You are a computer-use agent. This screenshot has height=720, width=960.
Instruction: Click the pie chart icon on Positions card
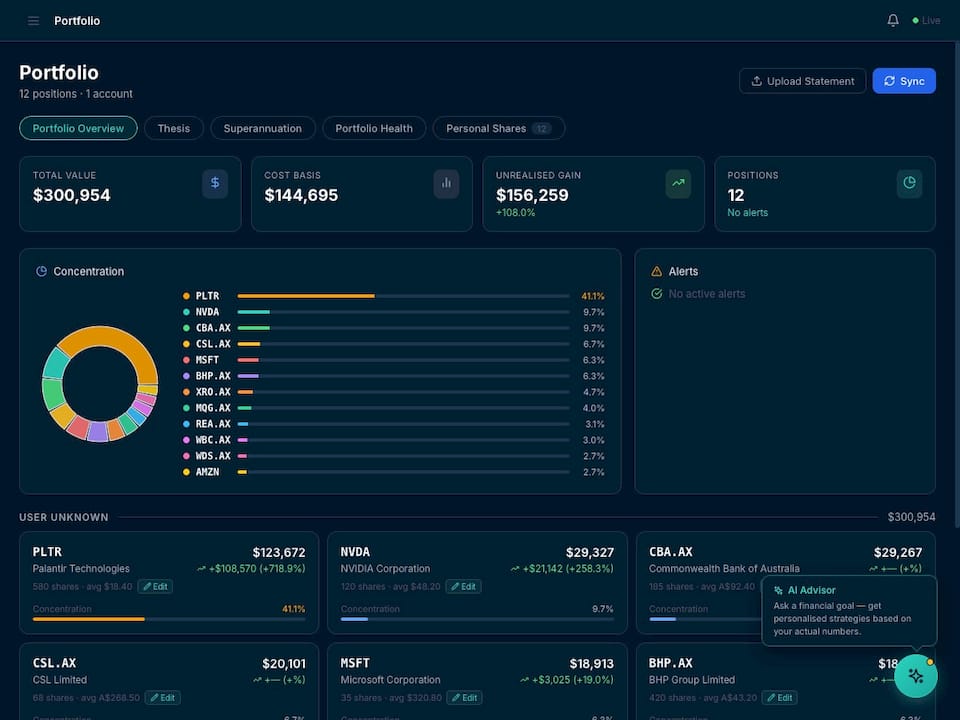(909, 183)
